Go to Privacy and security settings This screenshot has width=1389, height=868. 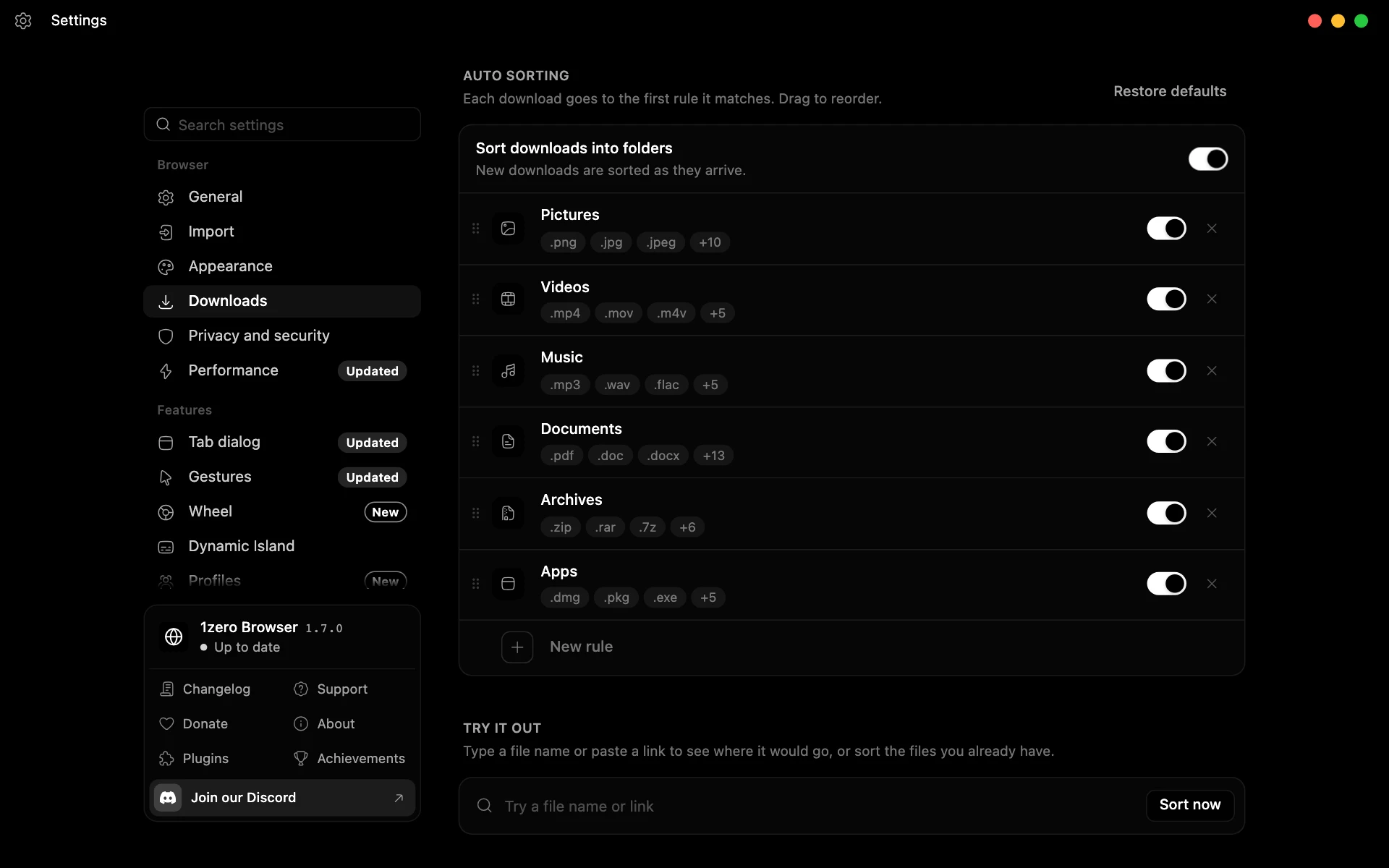tap(282, 336)
